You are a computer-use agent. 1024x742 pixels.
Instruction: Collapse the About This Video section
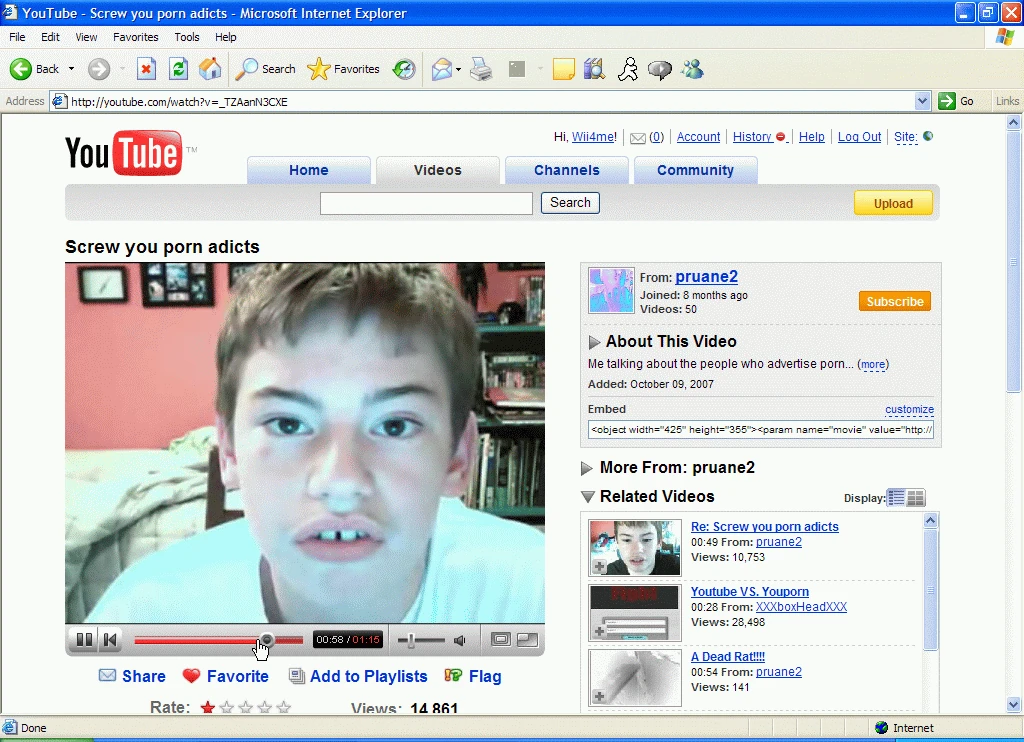pos(594,342)
